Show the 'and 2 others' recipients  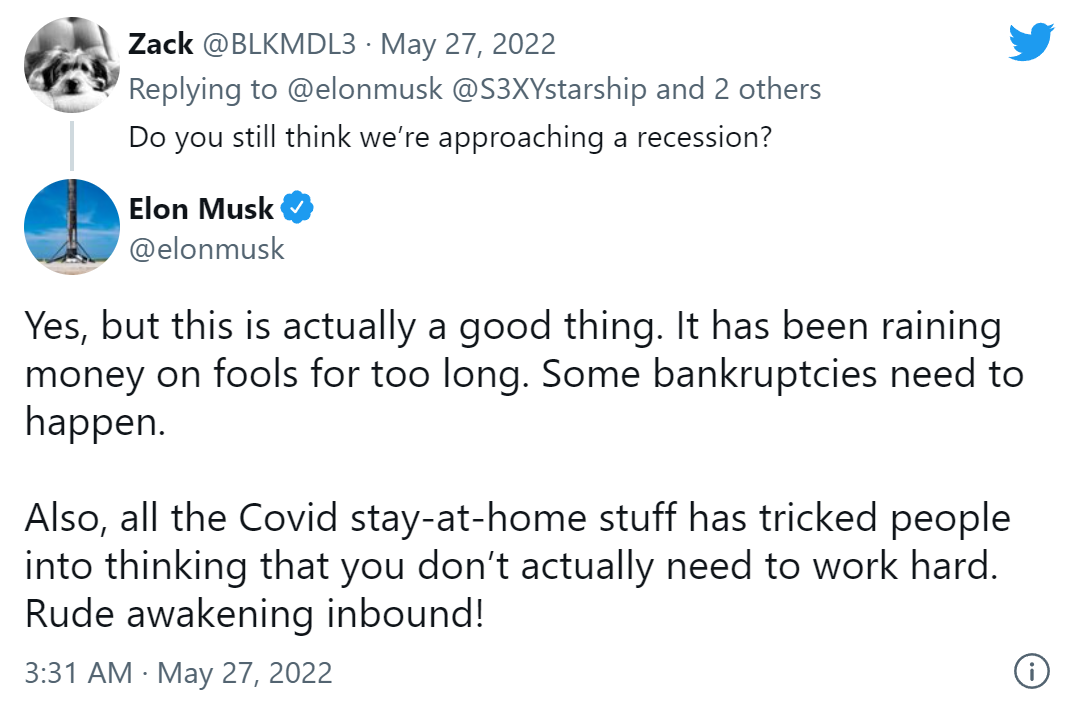738,90
